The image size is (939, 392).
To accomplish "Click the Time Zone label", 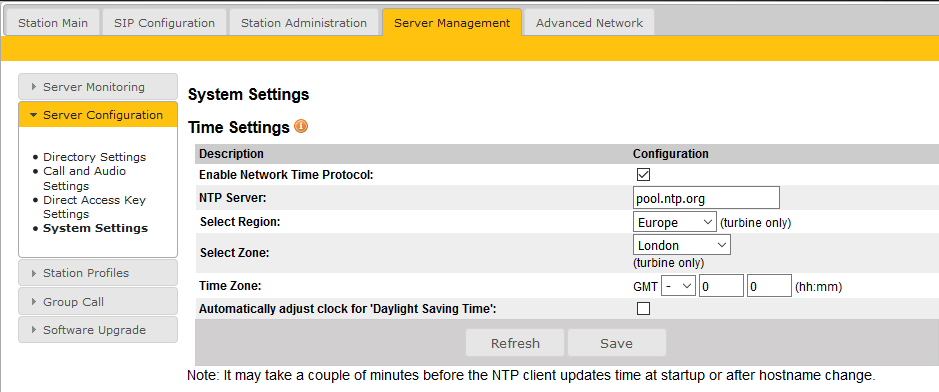I will click(230, 286).
